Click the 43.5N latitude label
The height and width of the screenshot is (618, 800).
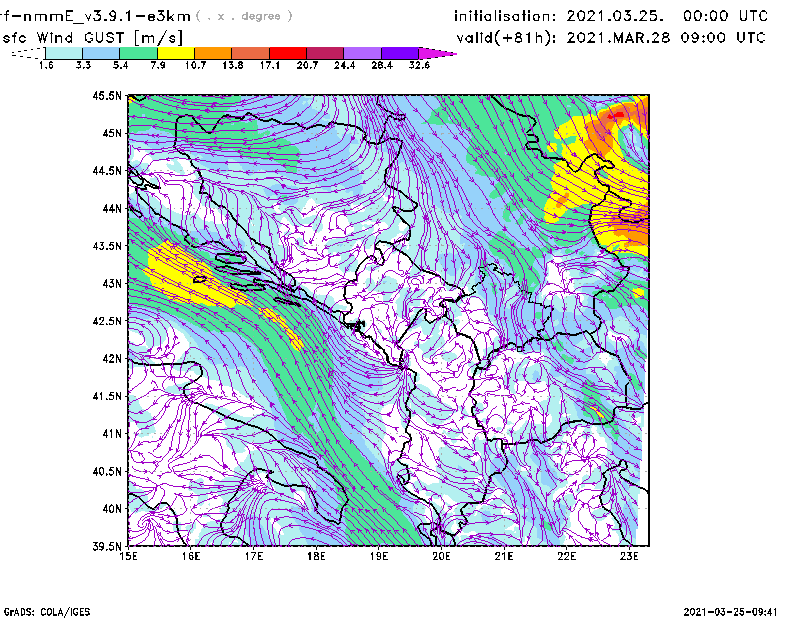click(x=107, y=246)
